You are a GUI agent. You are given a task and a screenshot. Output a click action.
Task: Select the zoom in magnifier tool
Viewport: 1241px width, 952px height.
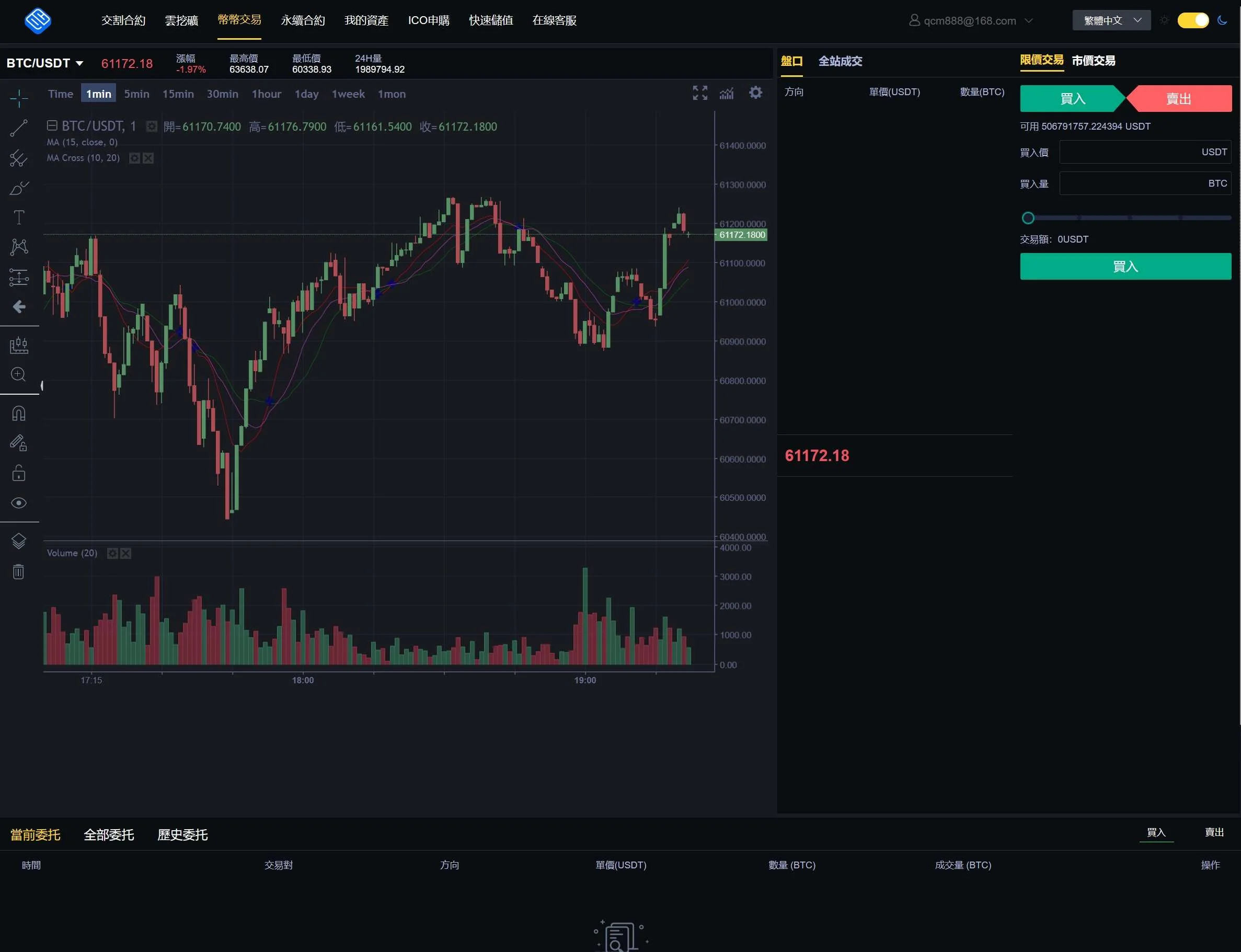19,374
